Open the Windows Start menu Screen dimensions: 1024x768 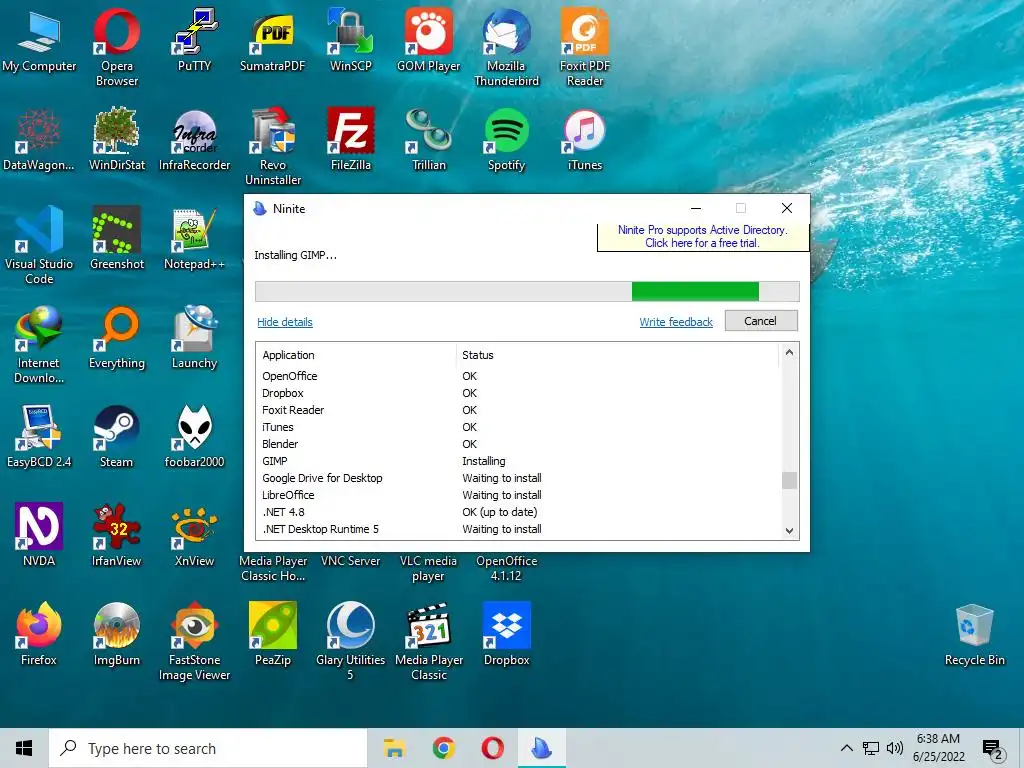point(24,748)
